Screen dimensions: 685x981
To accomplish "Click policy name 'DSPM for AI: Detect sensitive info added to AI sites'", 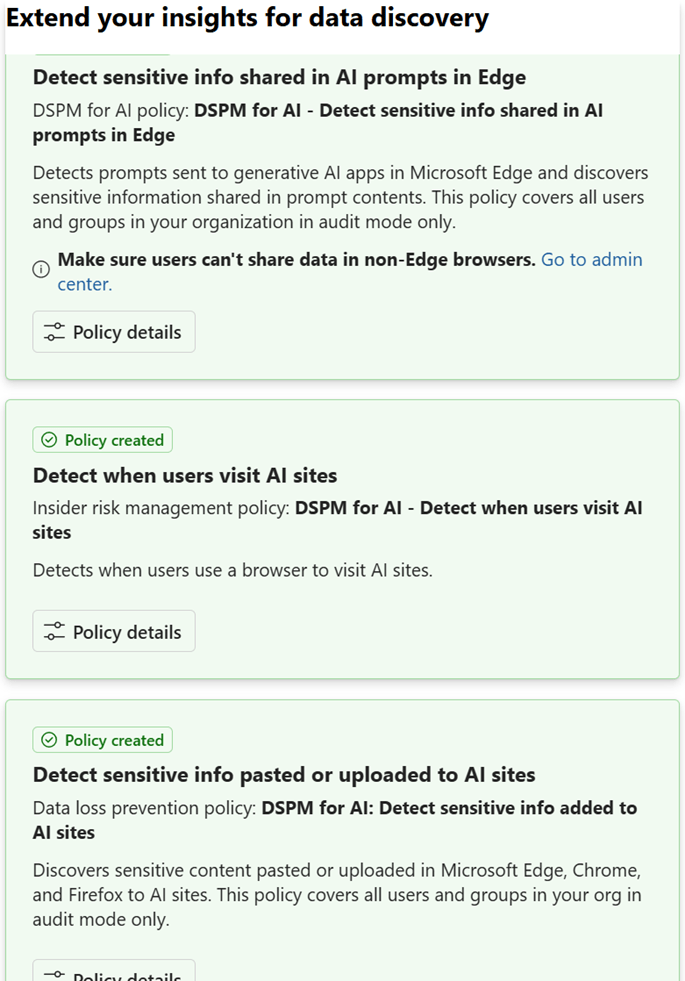I will tap(448, 808).
